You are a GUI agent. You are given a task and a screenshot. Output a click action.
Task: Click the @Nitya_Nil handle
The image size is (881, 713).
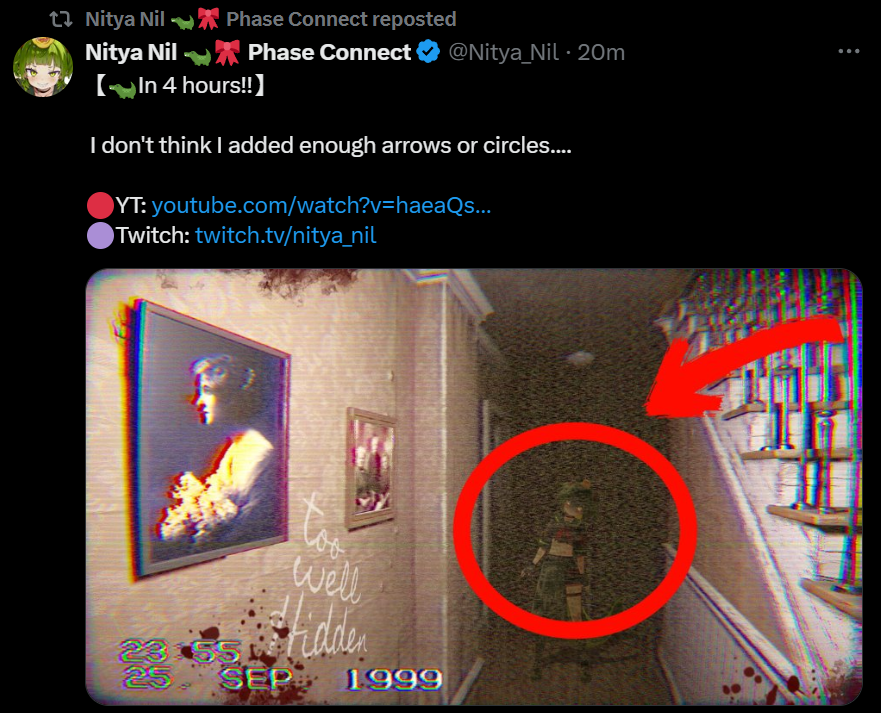point(503,52)
